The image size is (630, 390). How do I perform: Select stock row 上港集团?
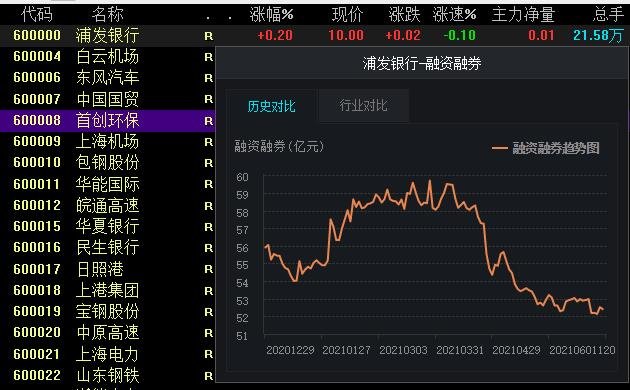(x=107, y=290)
